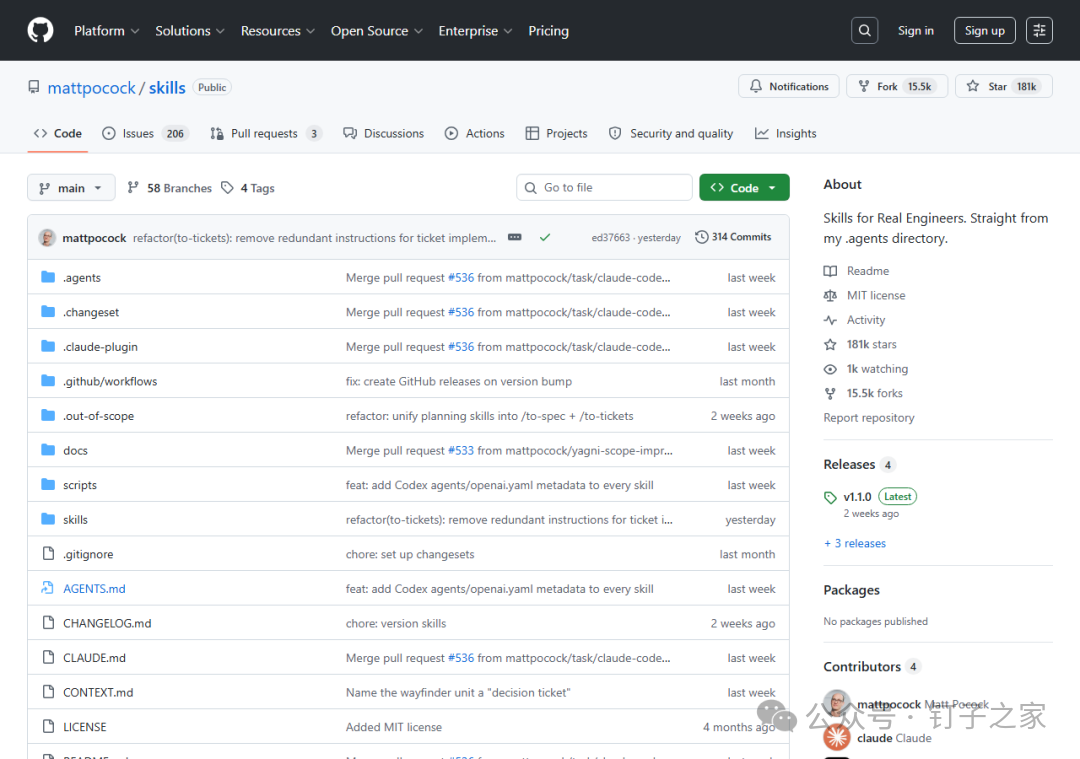
Task: Click the docs folder icon
Action: pos(48,450)
